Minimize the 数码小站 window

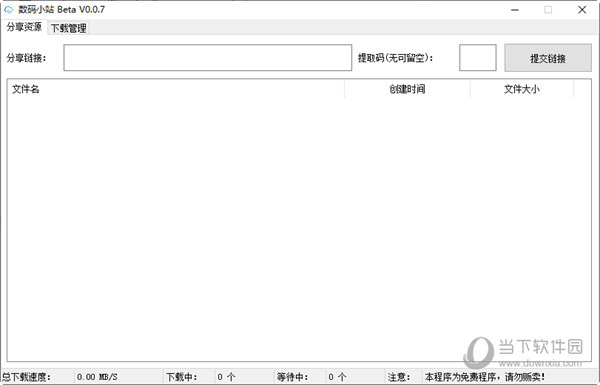point(515,10)
